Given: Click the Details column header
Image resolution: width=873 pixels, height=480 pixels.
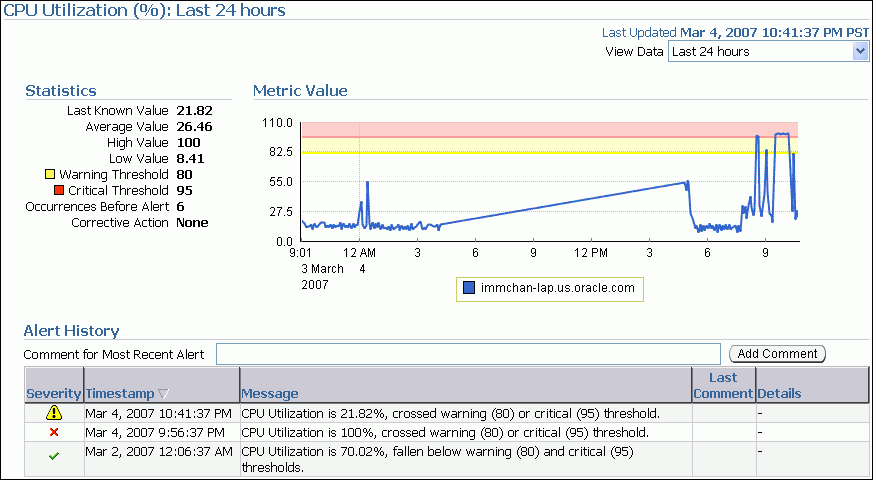Looking at the screenshot, I should tap(779, 393).
